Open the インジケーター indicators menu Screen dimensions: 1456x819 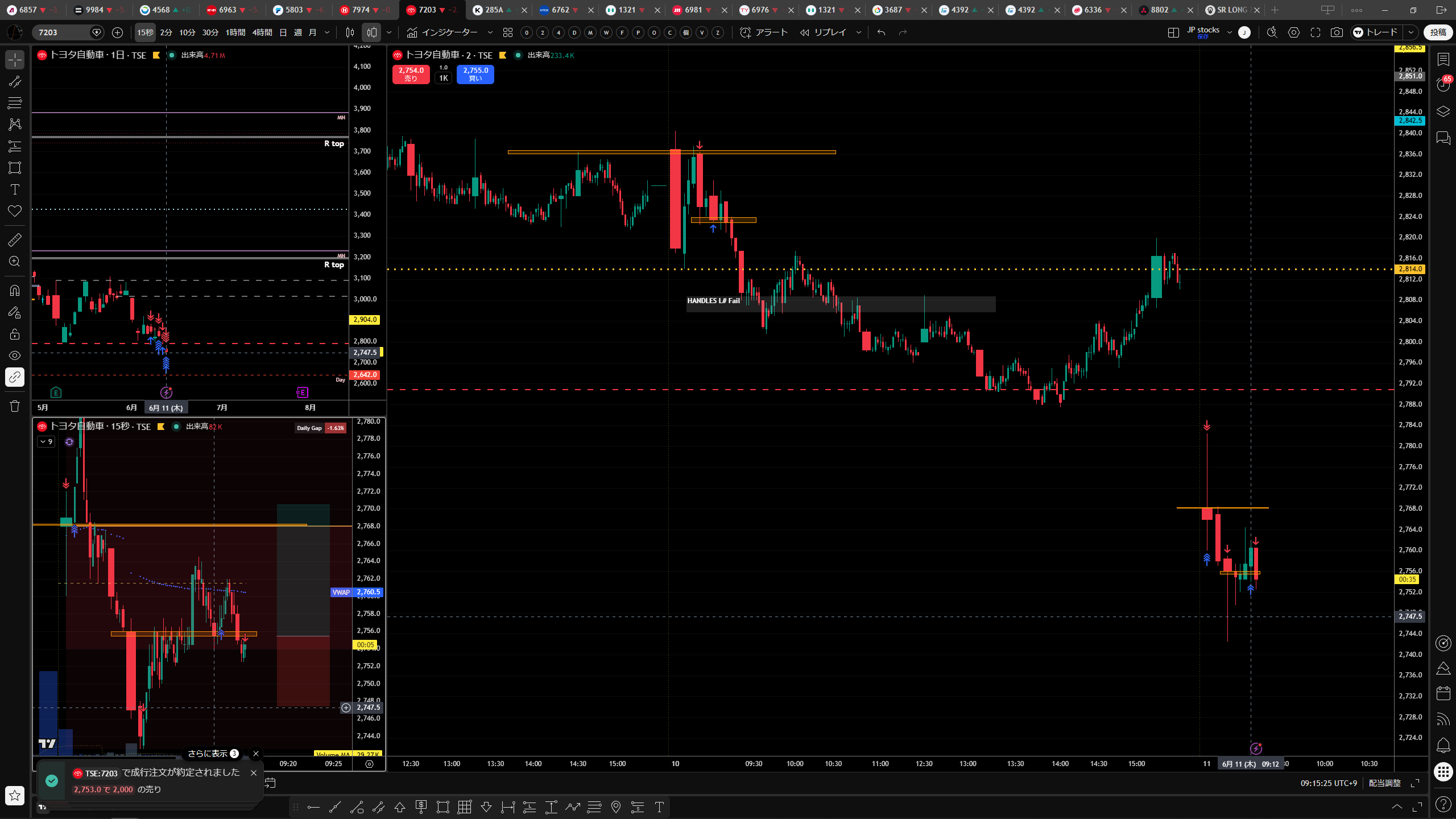[442, 32]
